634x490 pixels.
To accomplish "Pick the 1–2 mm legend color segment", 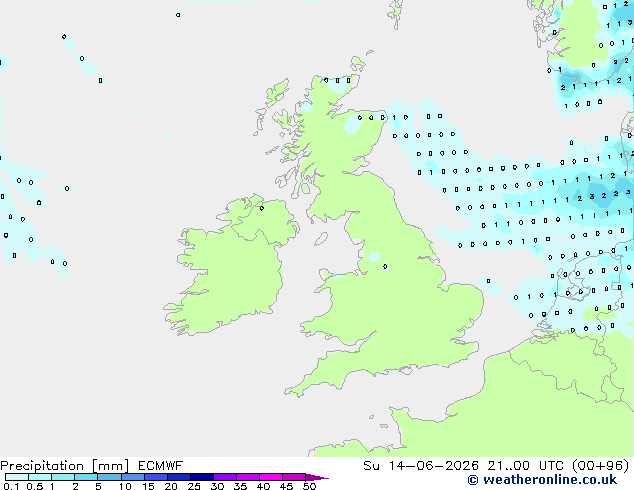I will point(63,477).
